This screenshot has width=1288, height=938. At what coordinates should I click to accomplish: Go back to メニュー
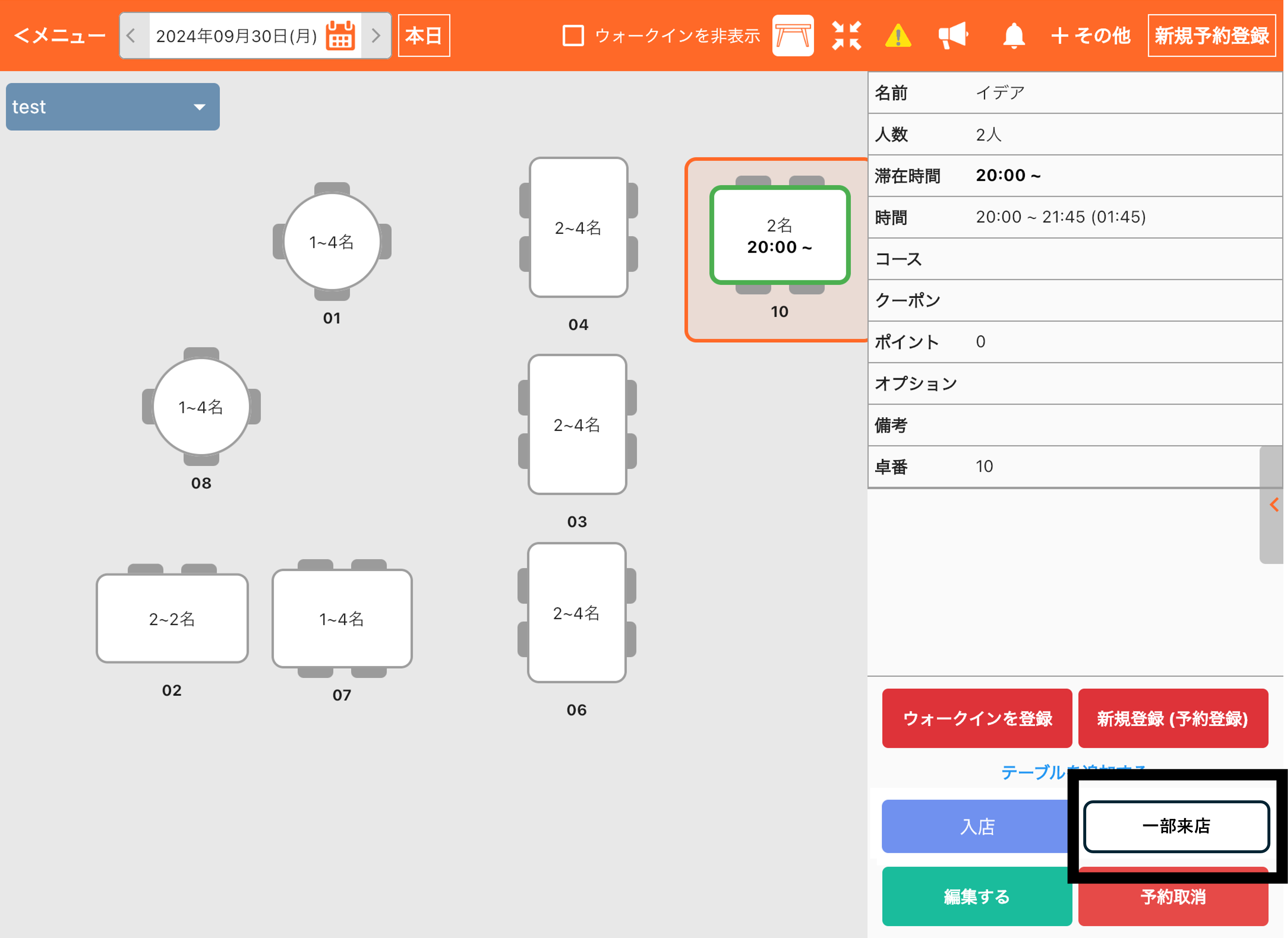pyautogui.click(x=60, y=36)
